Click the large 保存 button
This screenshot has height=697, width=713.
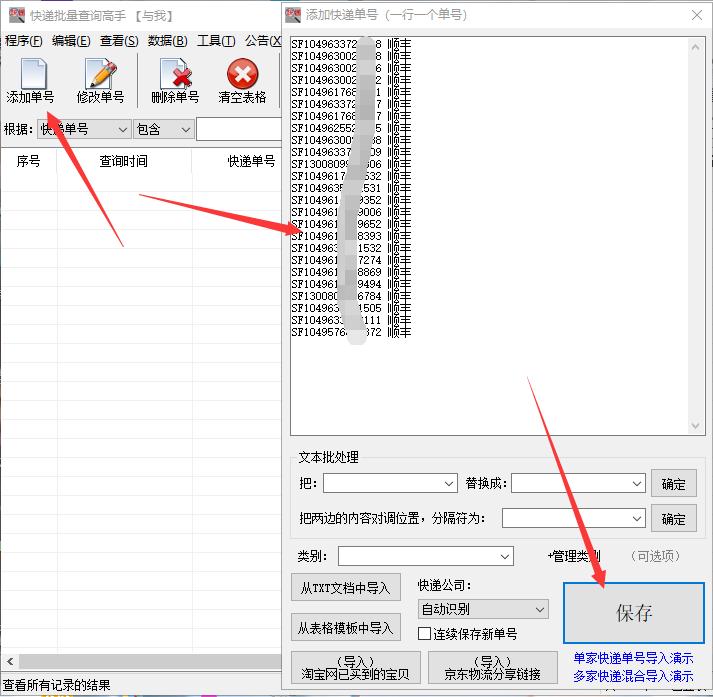click(633, 613)
